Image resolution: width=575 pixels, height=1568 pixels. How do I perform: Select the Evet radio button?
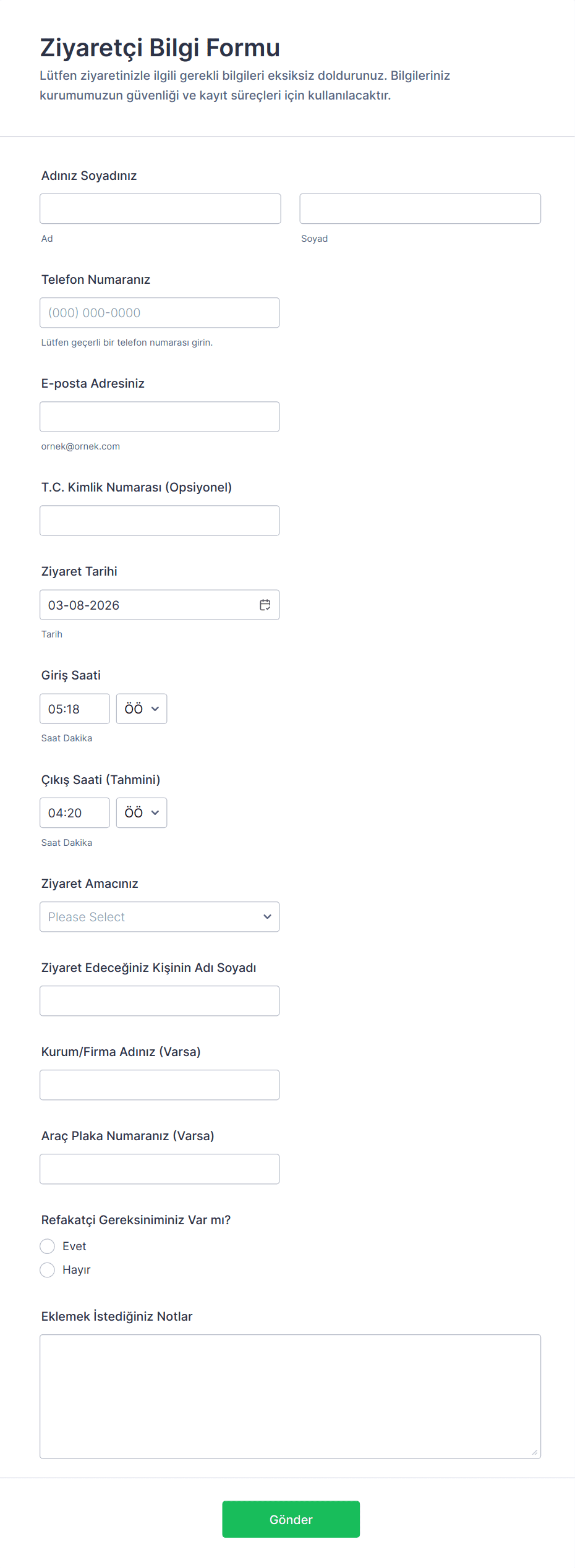coord(48,1246)
